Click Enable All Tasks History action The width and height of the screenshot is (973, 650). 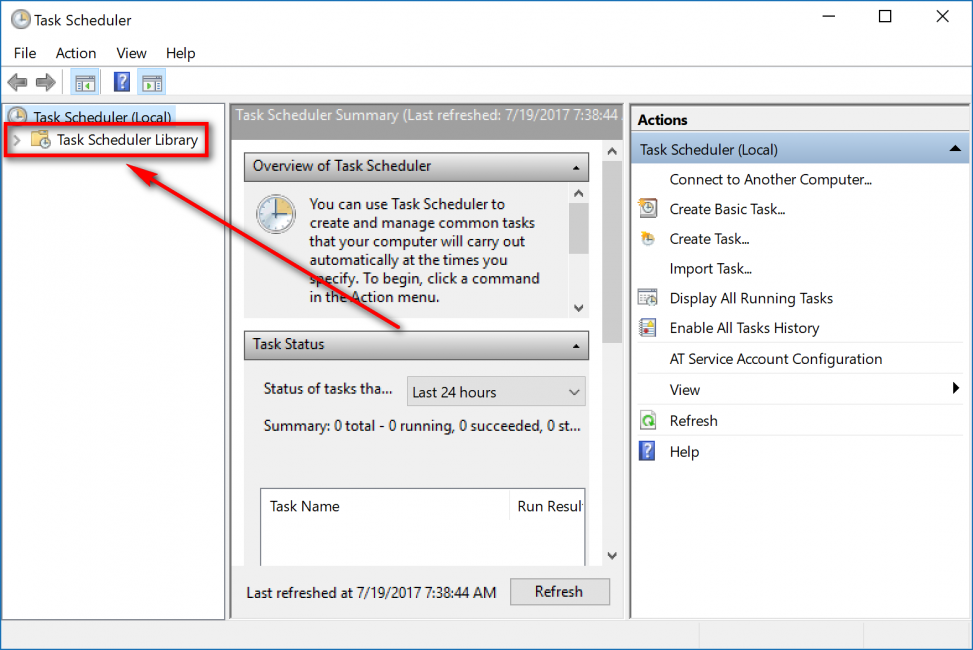point(744,328)
